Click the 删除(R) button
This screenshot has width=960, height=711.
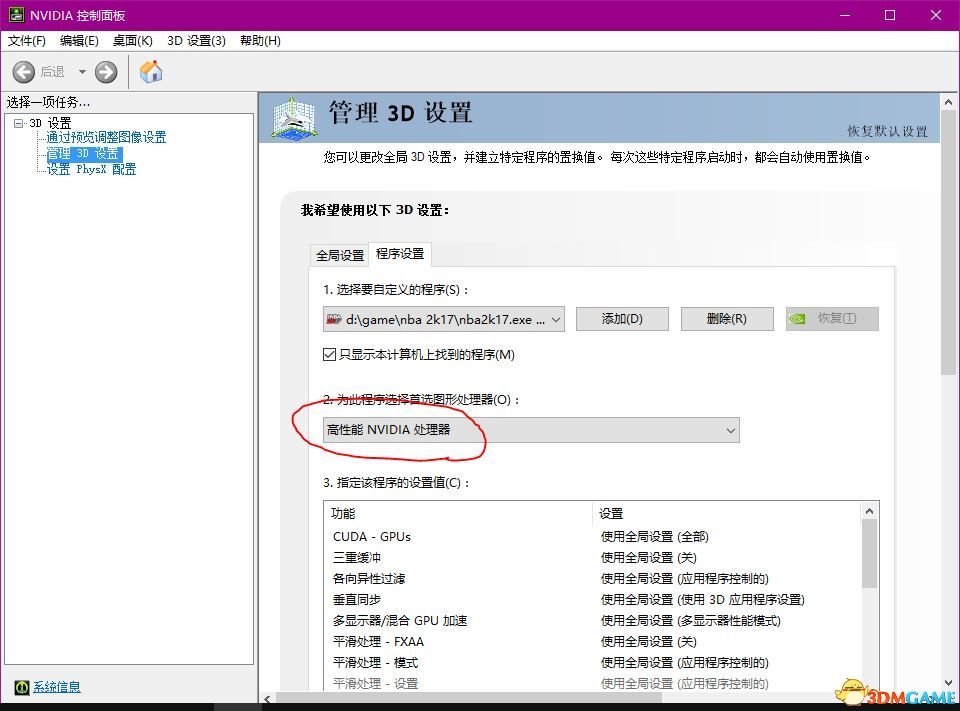tap(727, 319)
